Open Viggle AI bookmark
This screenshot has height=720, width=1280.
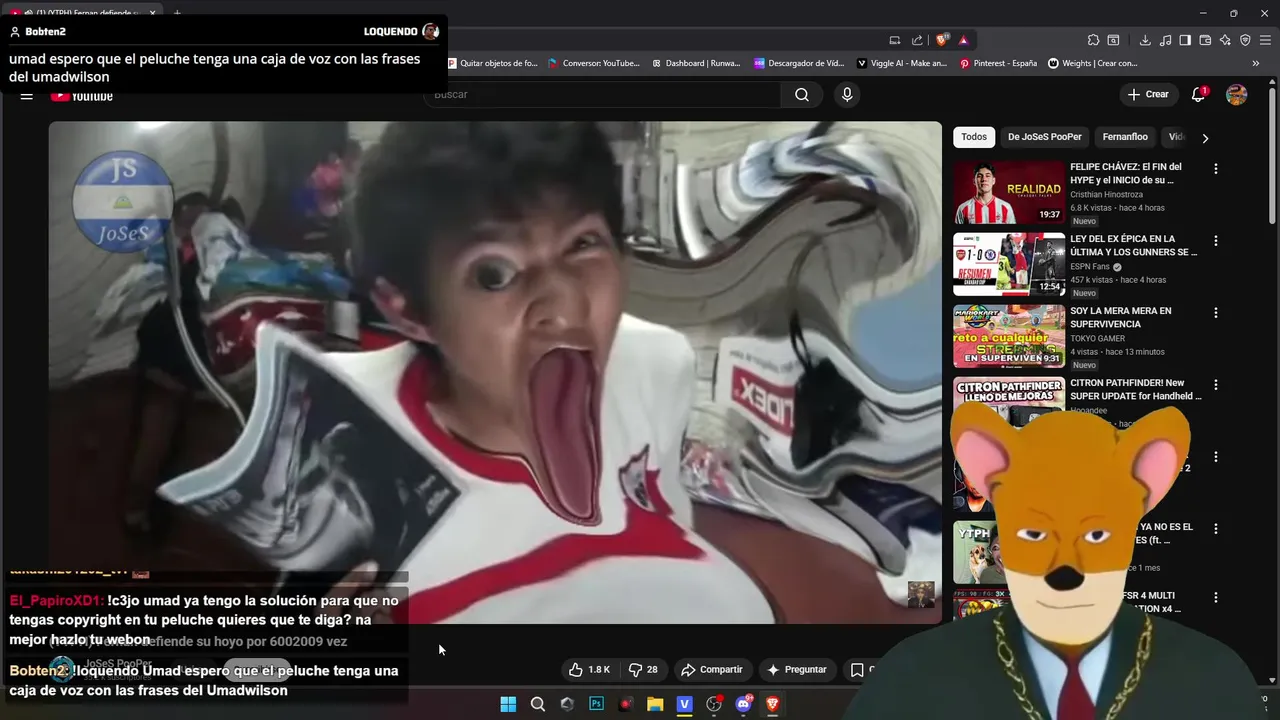(x=902, y=63)
